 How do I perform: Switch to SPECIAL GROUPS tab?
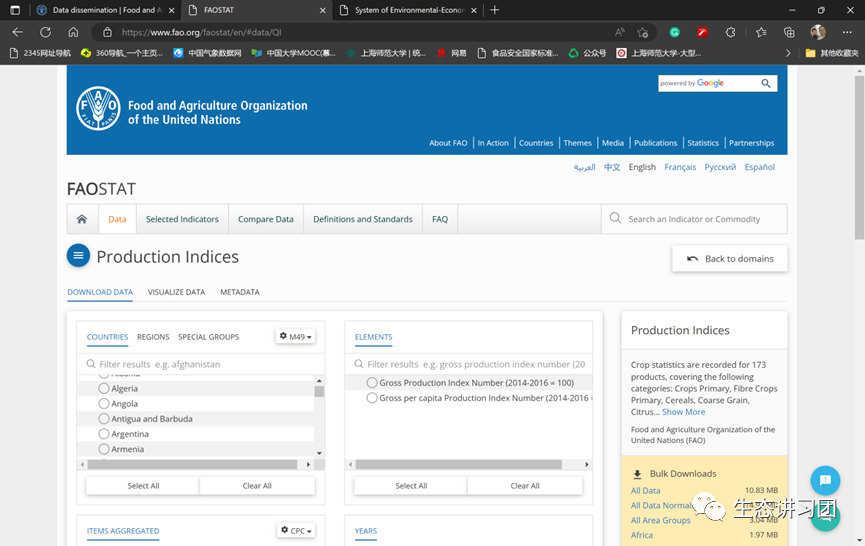coord(209,337)
